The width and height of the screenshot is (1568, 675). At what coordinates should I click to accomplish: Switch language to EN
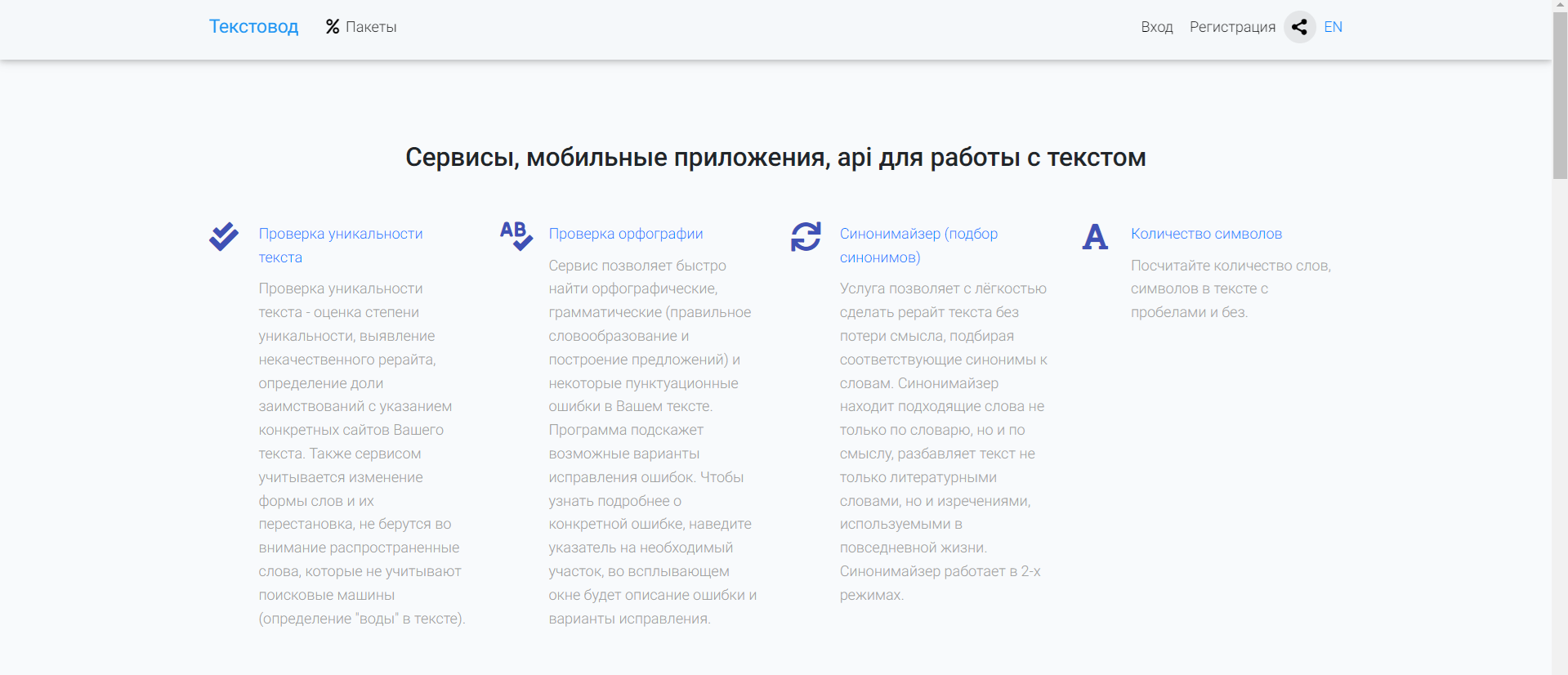[x=1333, y=27]
